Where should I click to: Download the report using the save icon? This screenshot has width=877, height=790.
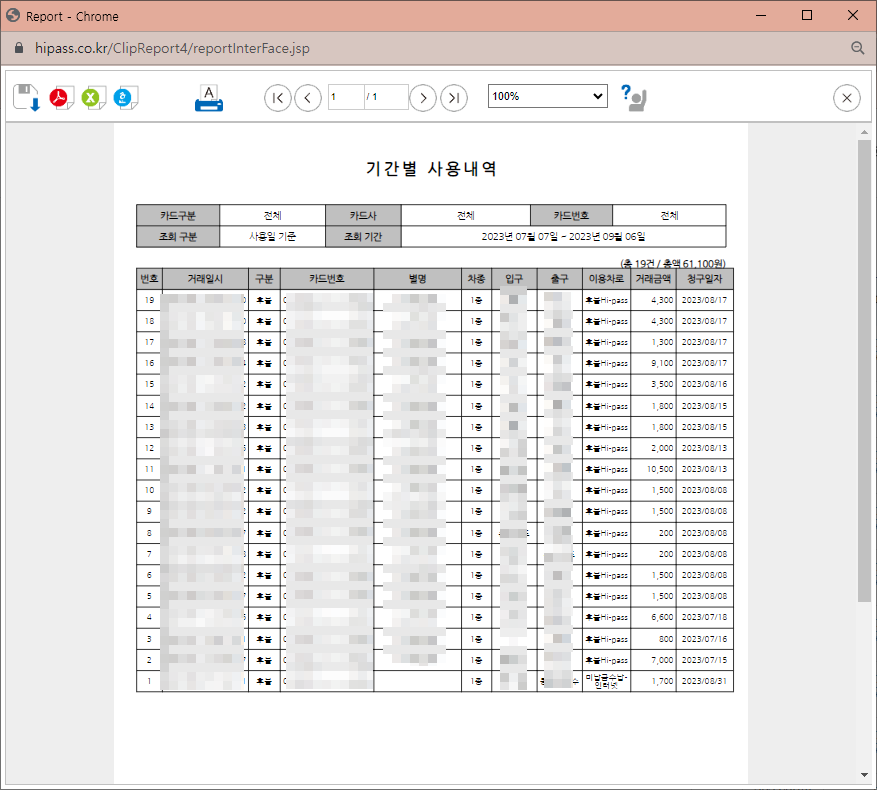[x=25, y=97]
